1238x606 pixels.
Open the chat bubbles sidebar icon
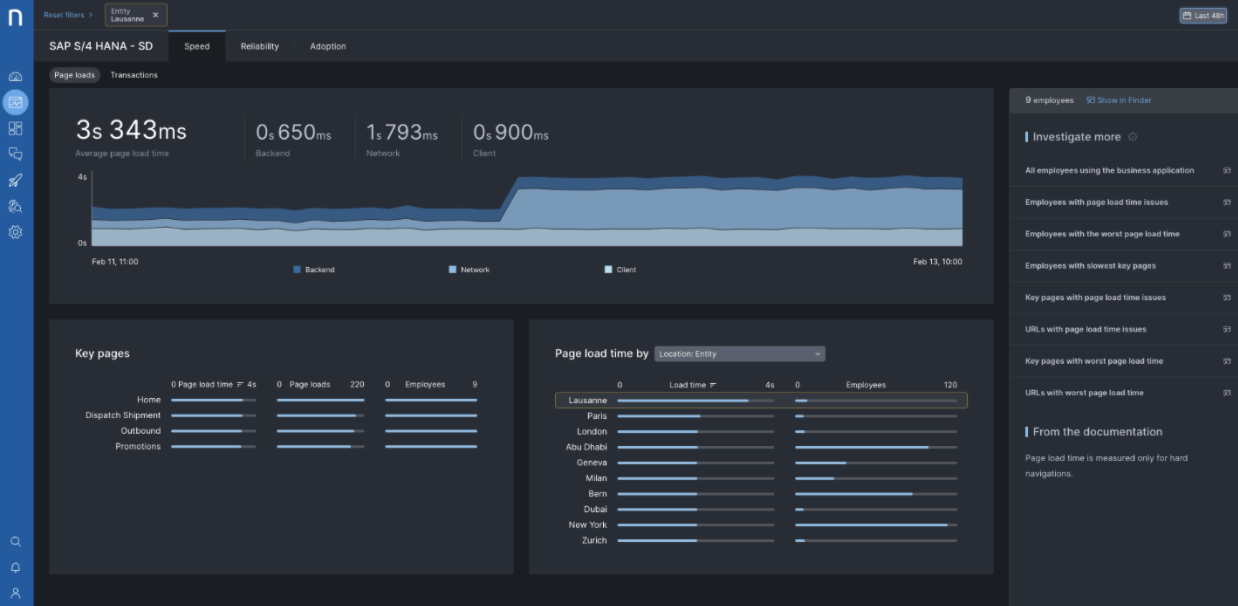[15, 154]
